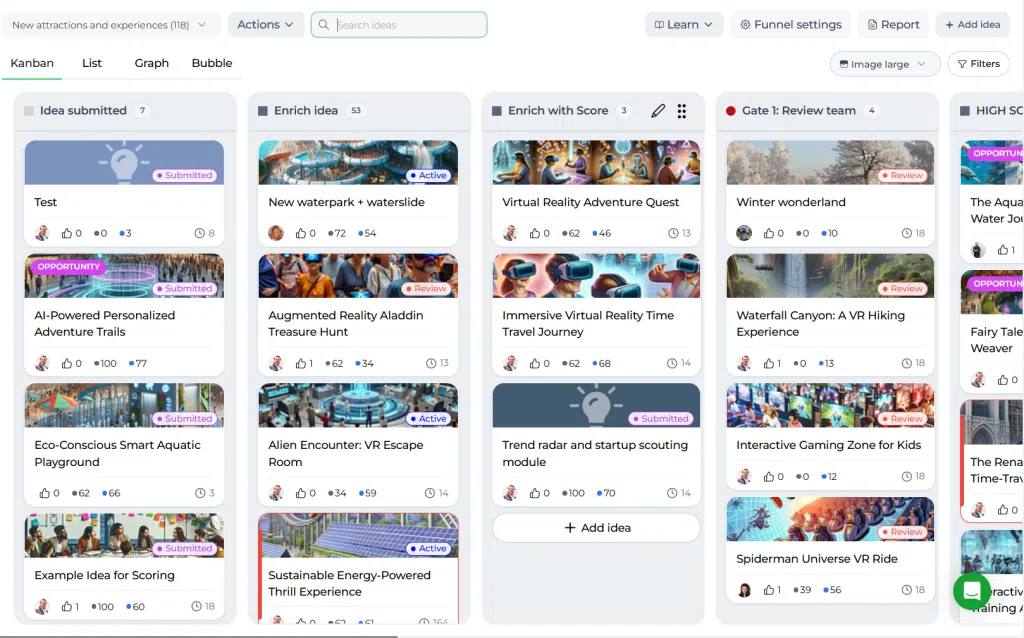Open Funnel settings
The width and height of the screenshot is (1024, 638).
pos(791,25)
